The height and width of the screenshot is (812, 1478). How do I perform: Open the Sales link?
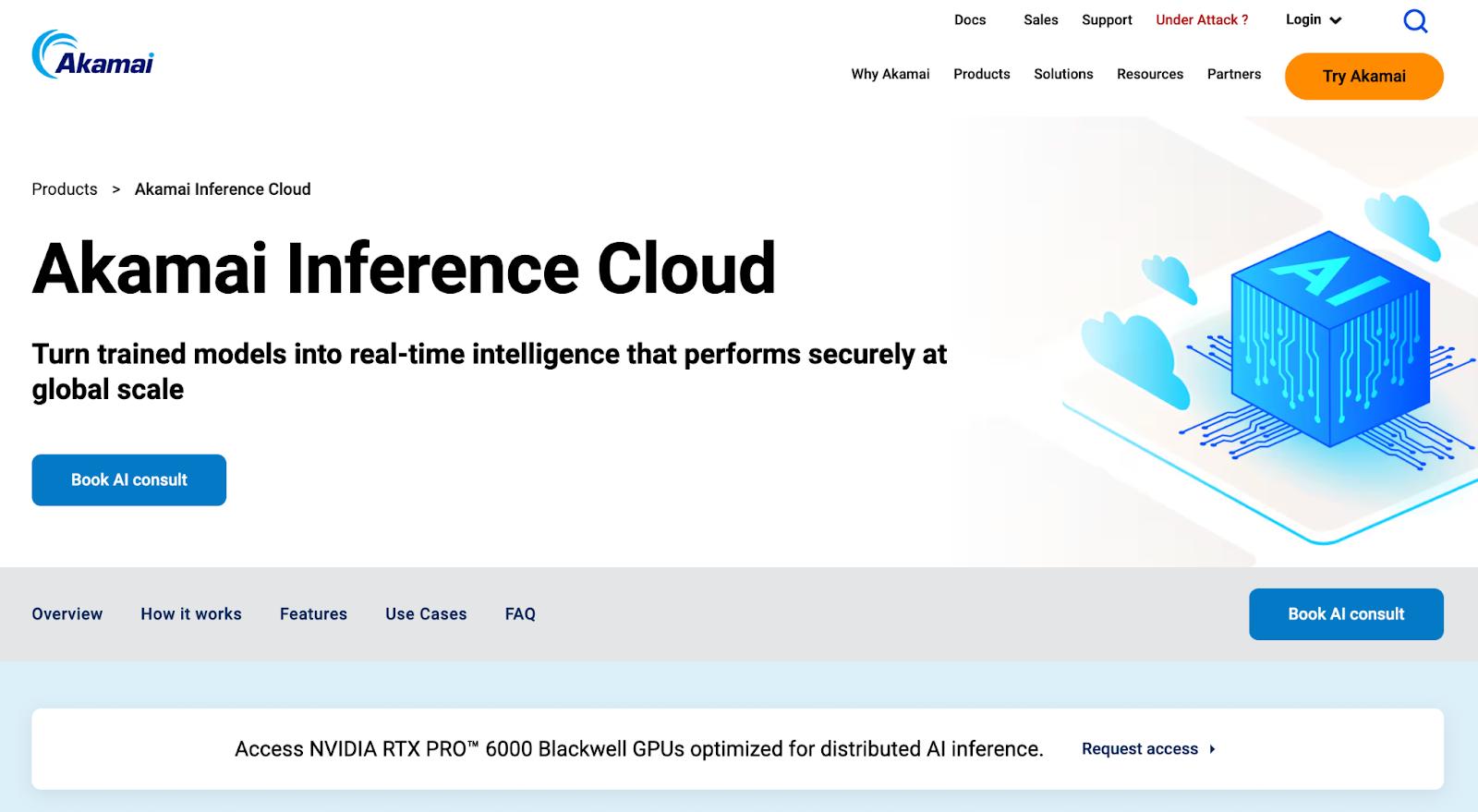pos(1040,19)
